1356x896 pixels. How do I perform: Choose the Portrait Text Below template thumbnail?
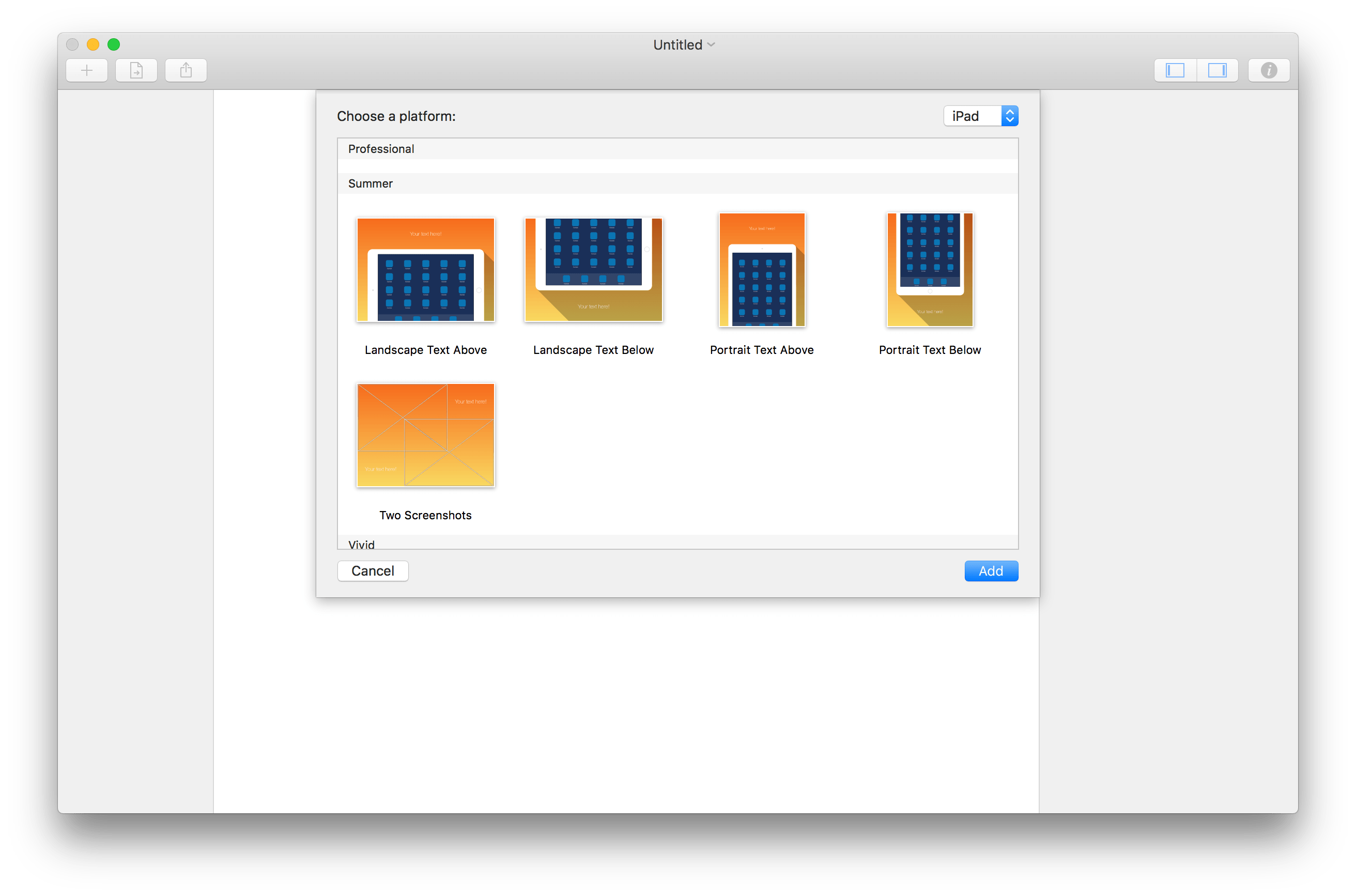click(930, 270)
